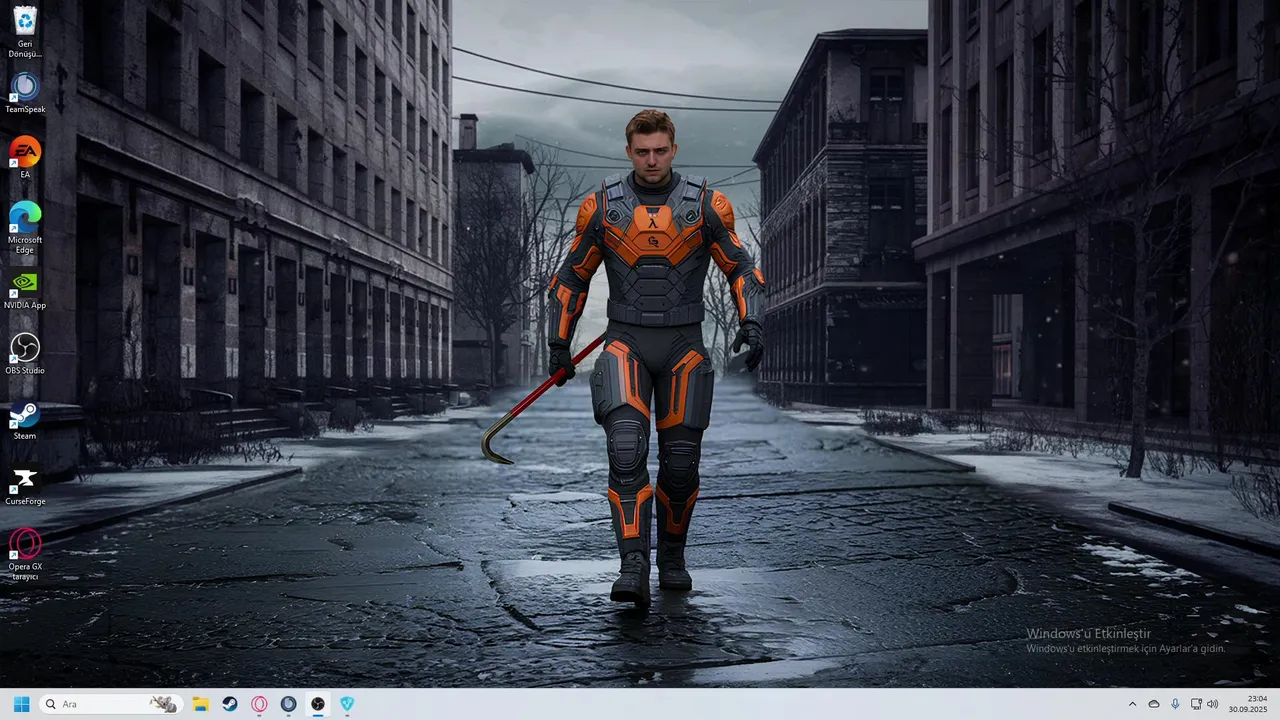
Task: Select the Opera GX tarayıcı desktop shortcut
Action: tap(25, 553)
